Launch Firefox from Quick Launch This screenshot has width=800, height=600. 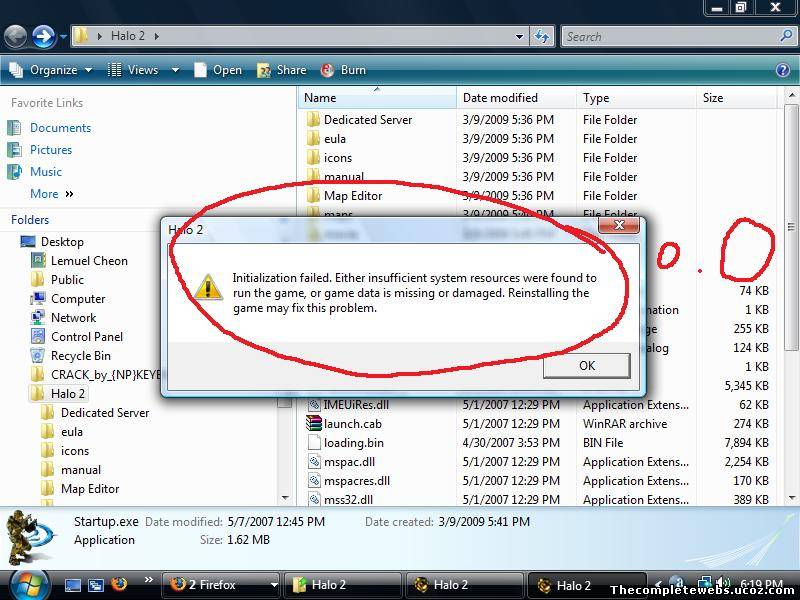point(119,584)
